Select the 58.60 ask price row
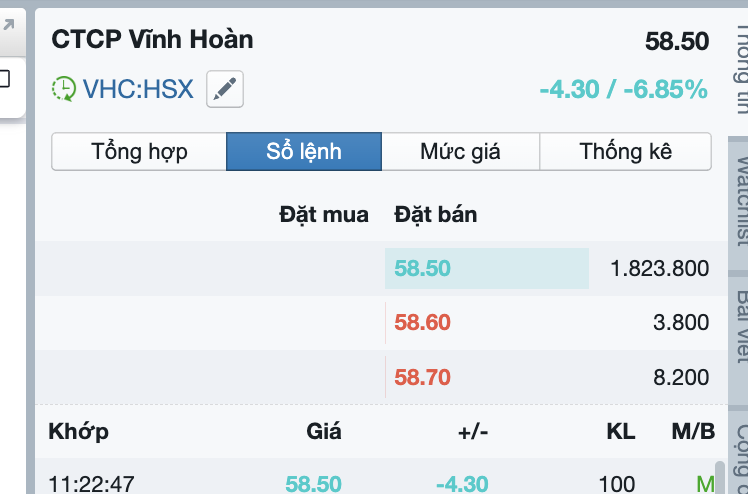 [x=423, y=323]
